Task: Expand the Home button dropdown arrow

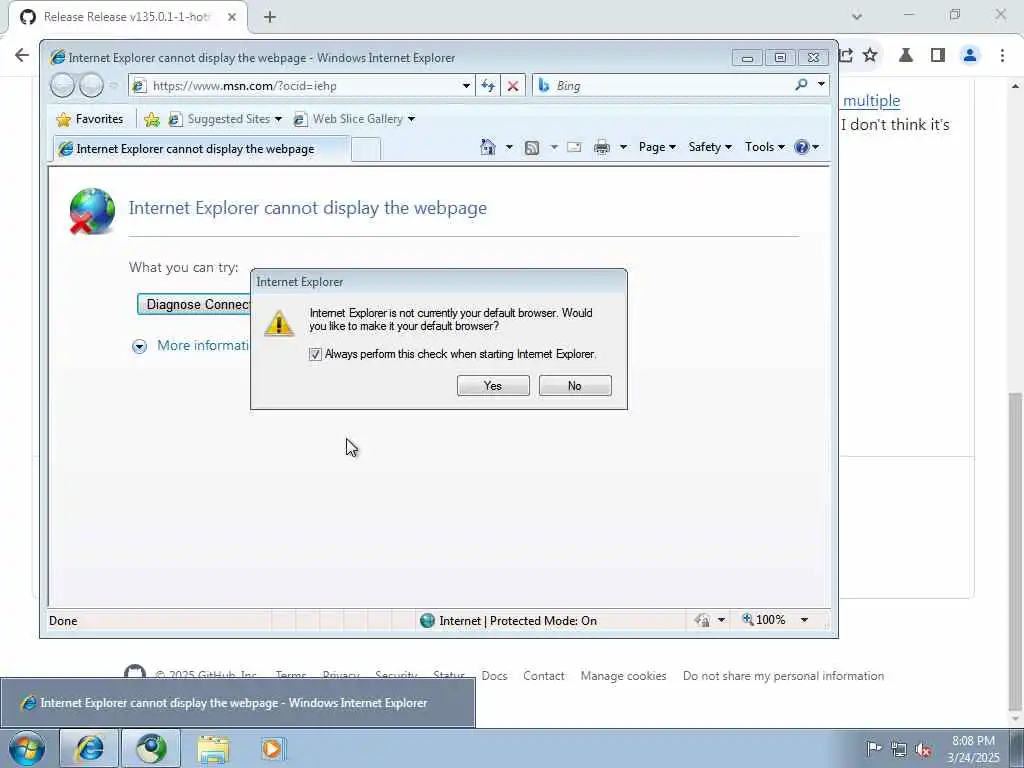Action: [x=509, y=147]
